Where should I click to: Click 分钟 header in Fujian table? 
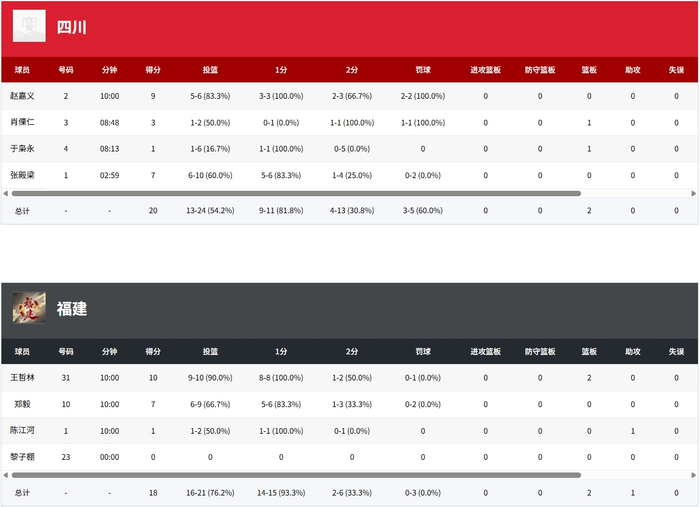pos(109,351)
